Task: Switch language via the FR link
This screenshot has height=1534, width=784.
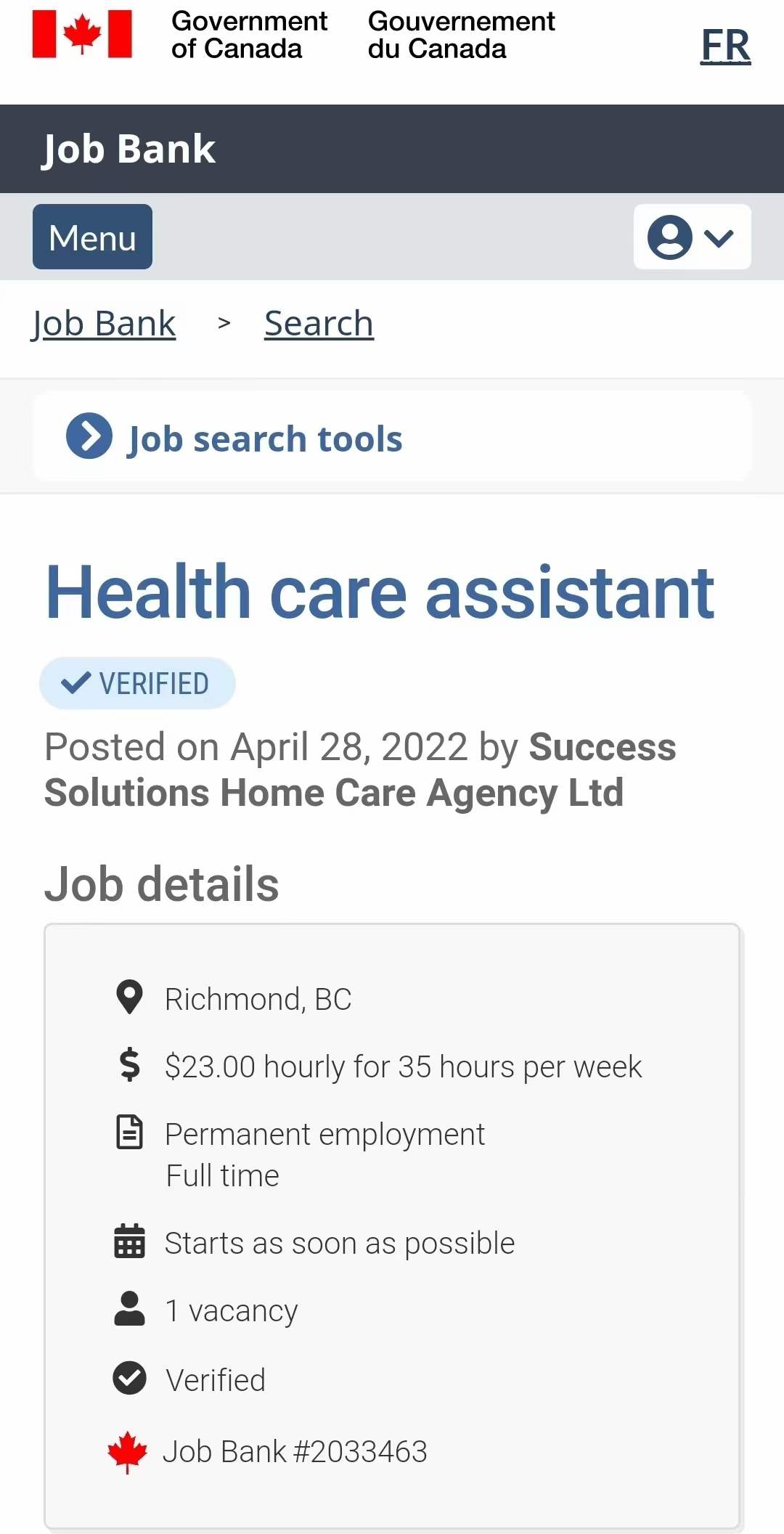Action: coord(725,45)
